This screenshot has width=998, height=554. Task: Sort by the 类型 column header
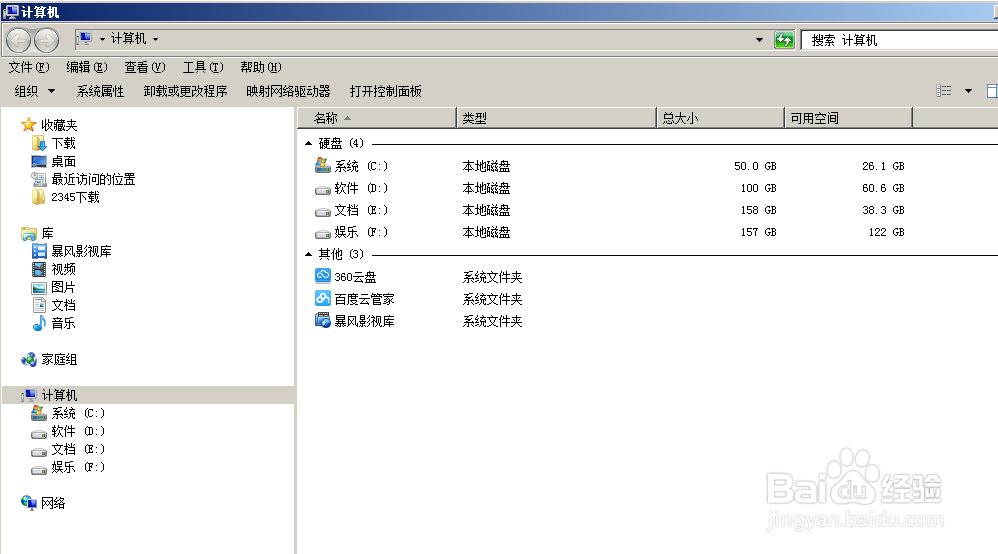pyautogui.click(x=556, y=118)
